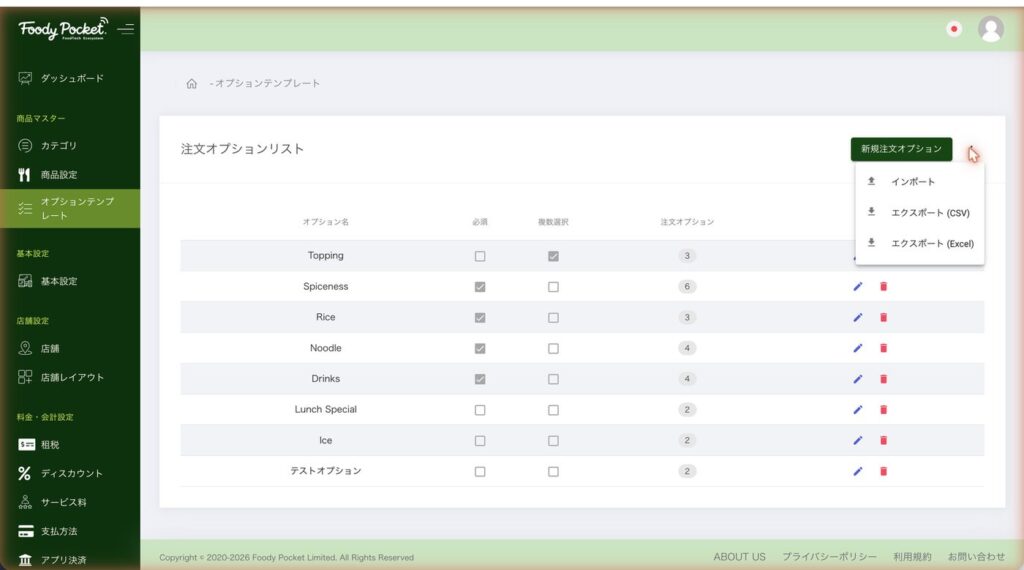Image resolution: width=1024 pixels, height=570 pixels.
Task: Toggle 複数選択 checkbox for Ice
Action: (x=553, y=441)
